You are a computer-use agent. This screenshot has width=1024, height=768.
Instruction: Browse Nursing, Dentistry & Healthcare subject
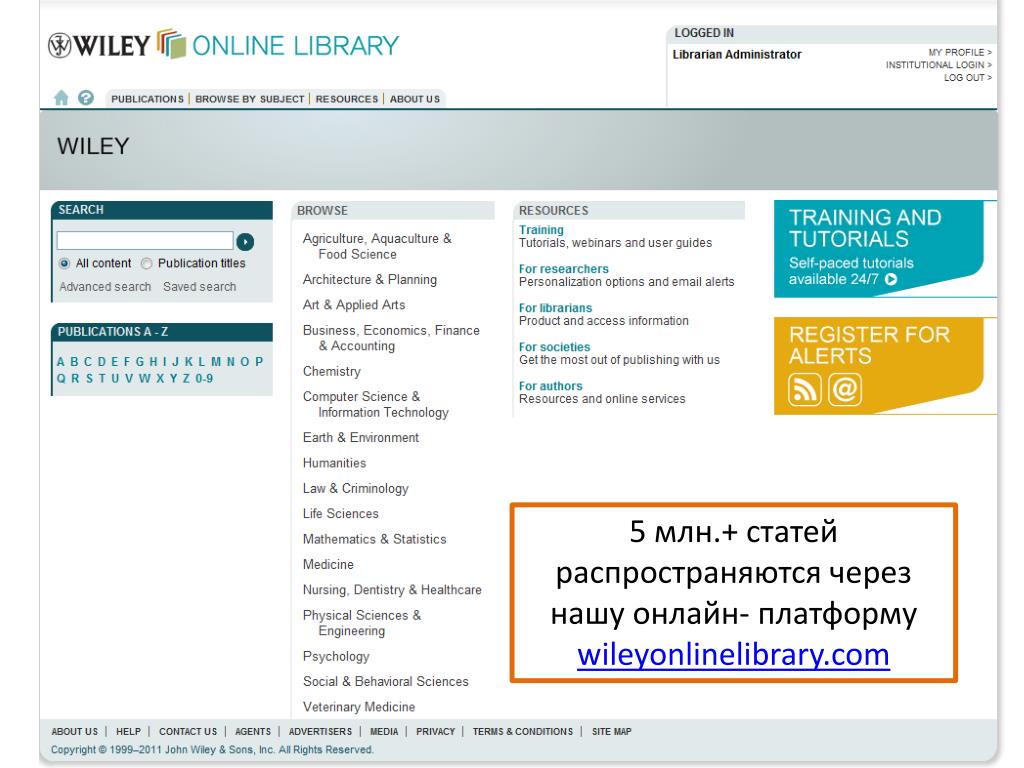(x=392, y=590)
